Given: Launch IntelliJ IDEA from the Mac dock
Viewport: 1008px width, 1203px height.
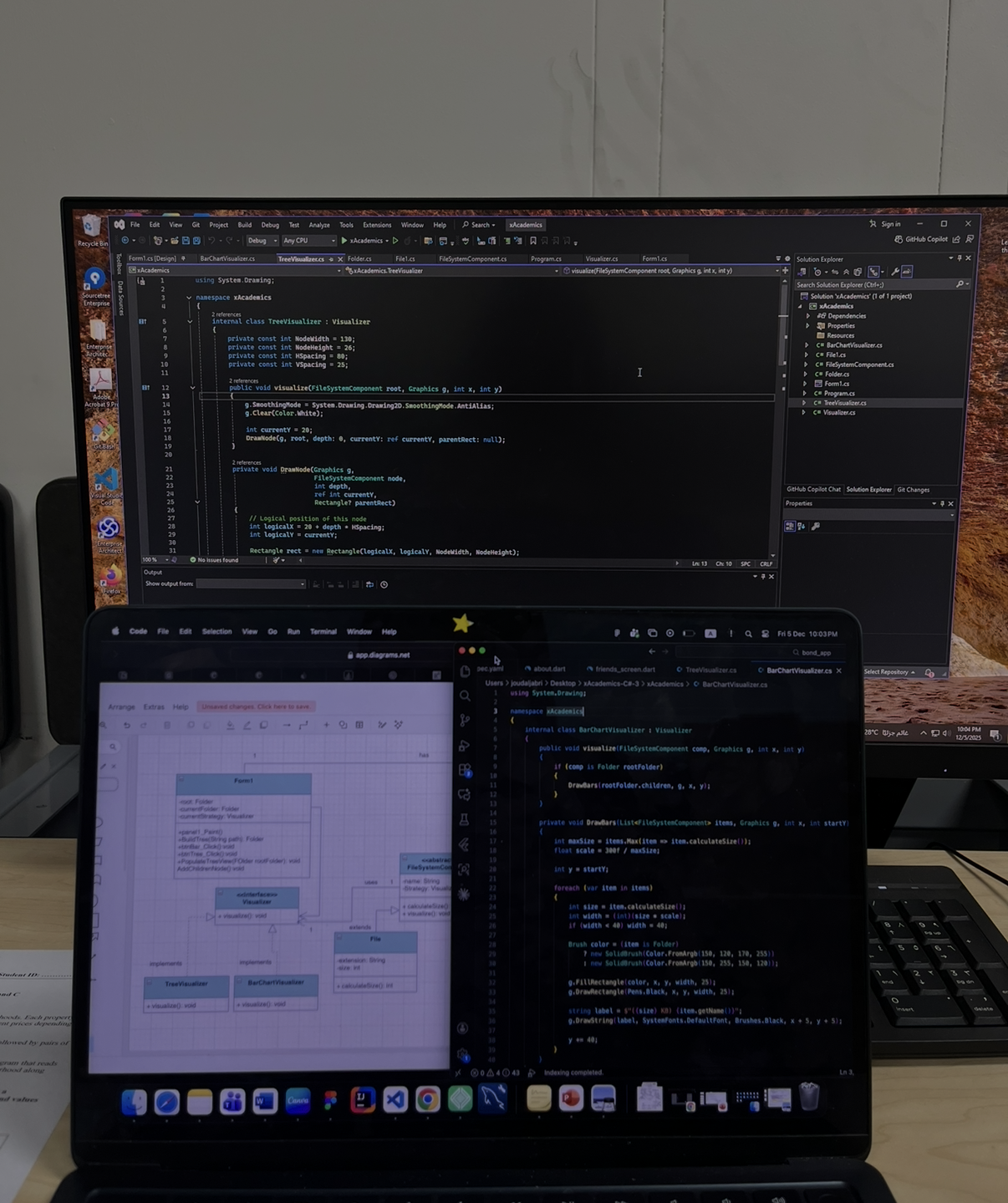Looking at the screenshot, I should point(363,1100).
